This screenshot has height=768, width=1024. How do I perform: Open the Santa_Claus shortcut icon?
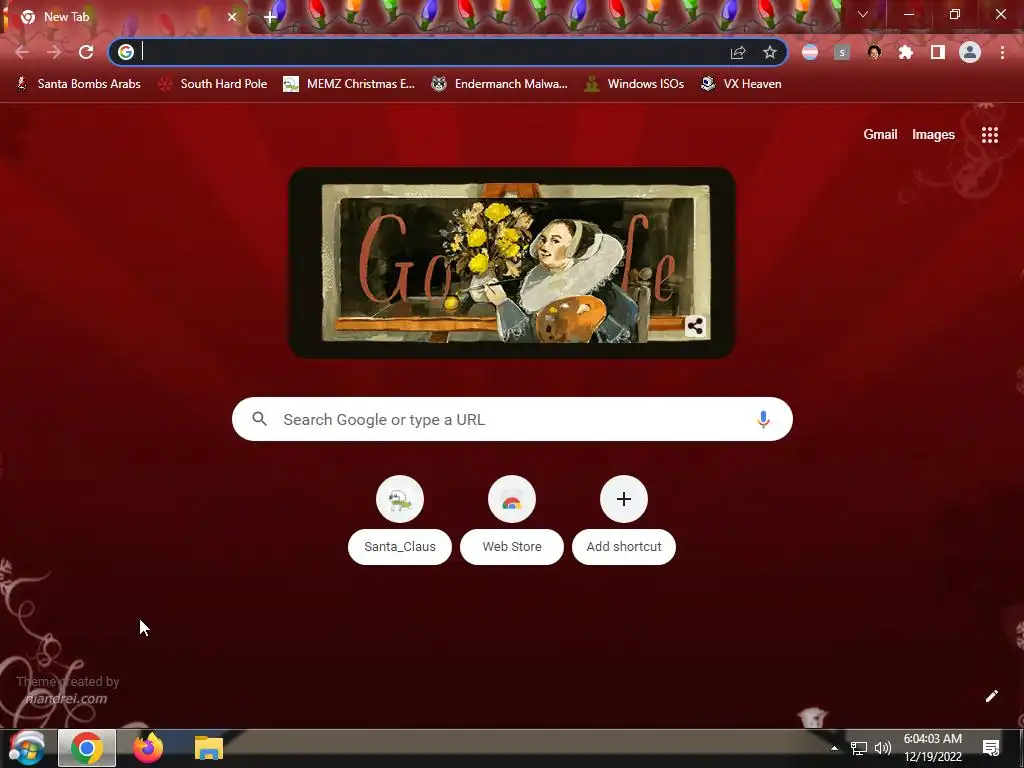point(400,500)
